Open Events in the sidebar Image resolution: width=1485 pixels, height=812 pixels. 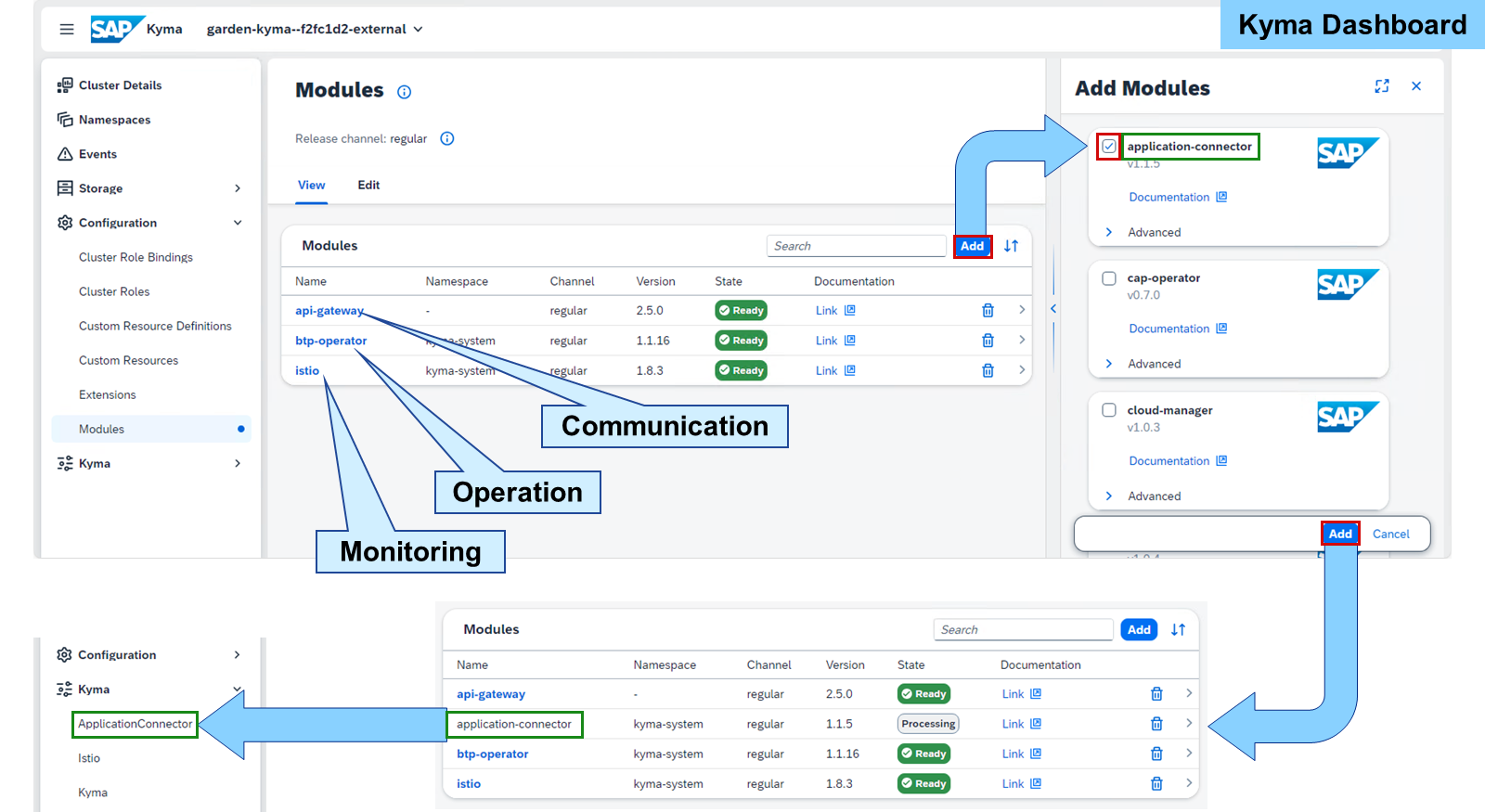(98, 154)
